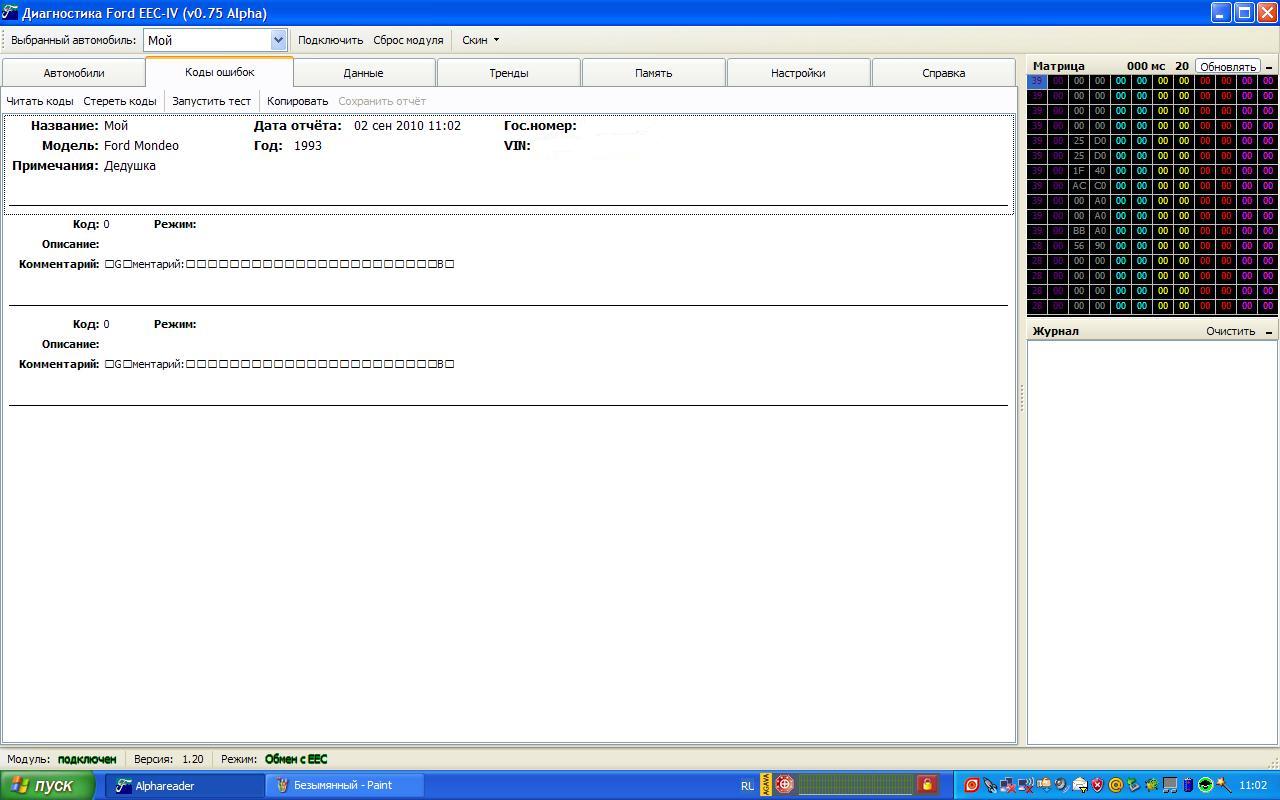Image resolution: width=1280 pixels, height=800 pixels.
Task: Click the Windows пуск Start button
Action: pyautogui.click(x=42, y=786)
